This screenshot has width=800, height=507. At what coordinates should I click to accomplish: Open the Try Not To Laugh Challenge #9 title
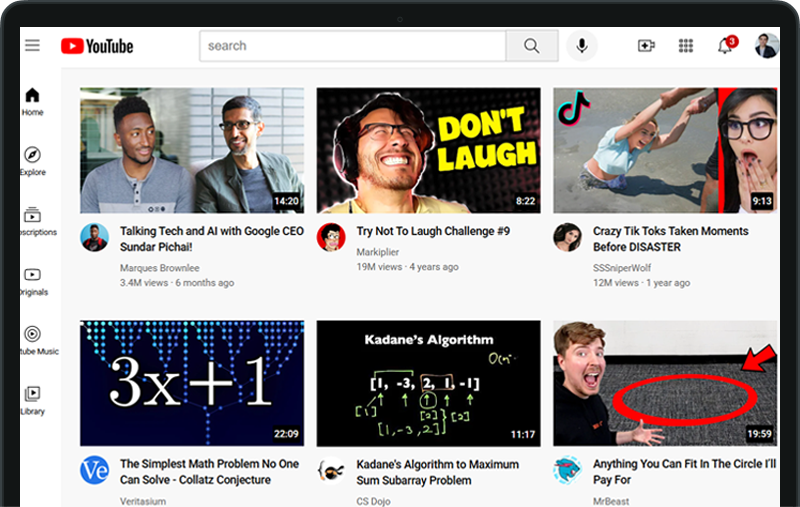click(433, 231)
